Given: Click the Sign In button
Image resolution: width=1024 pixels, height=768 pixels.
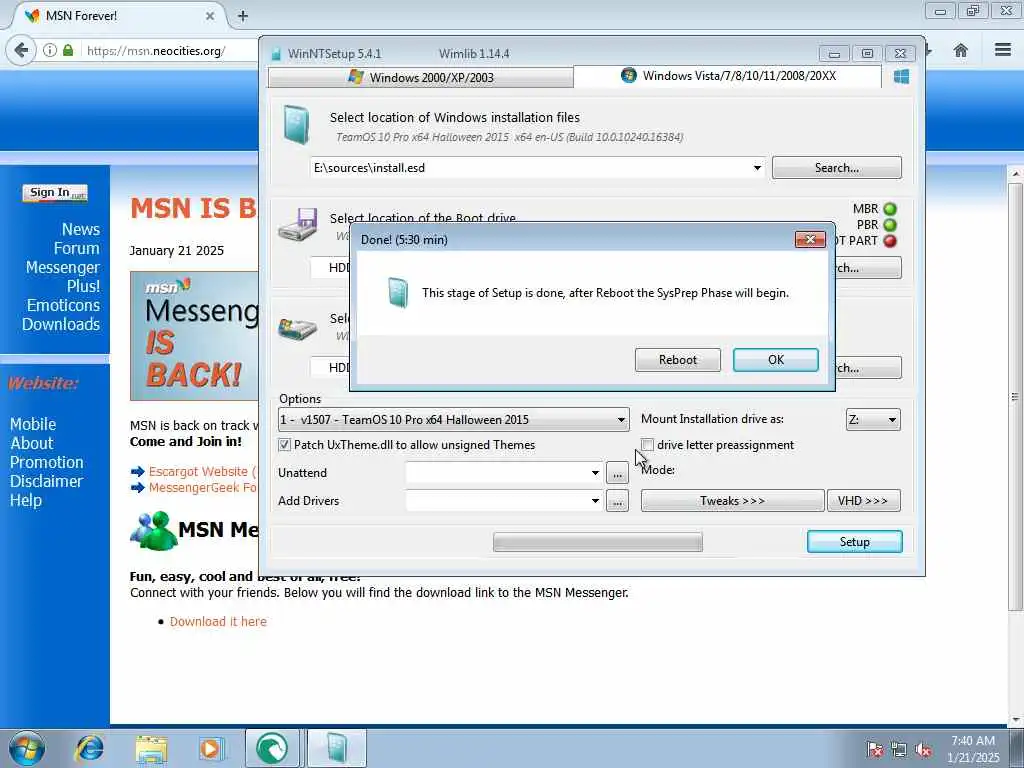Looking at the screenshot, I should click(x=55, y=193).
